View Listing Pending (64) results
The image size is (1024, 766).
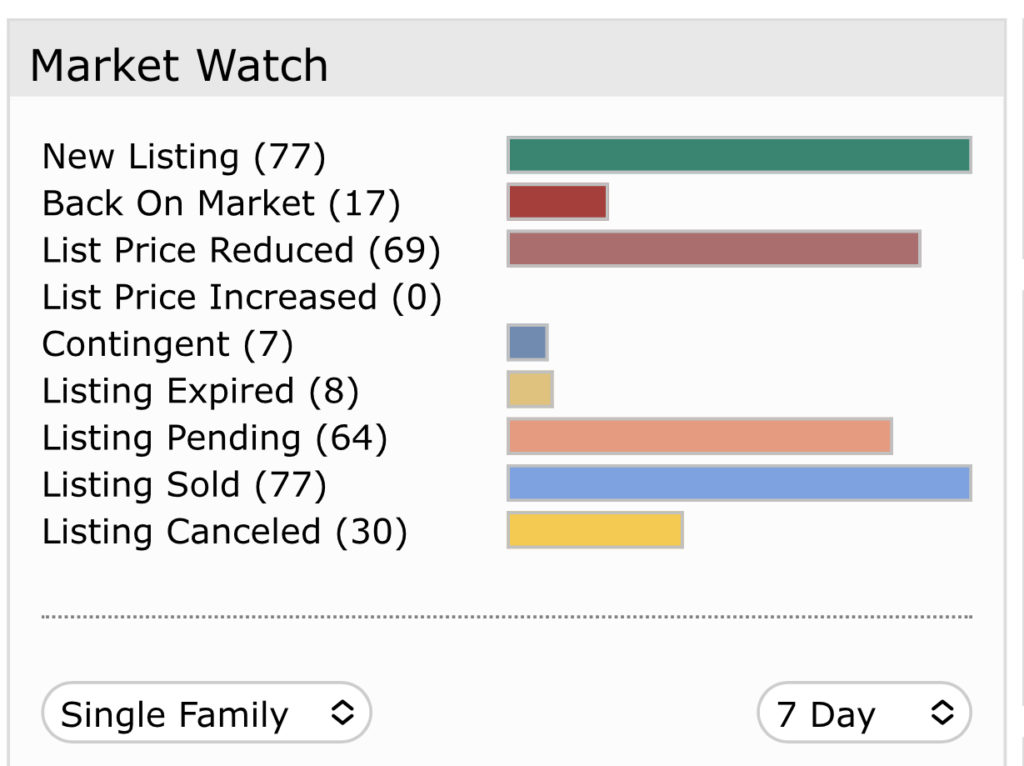(x=214, y=438)
